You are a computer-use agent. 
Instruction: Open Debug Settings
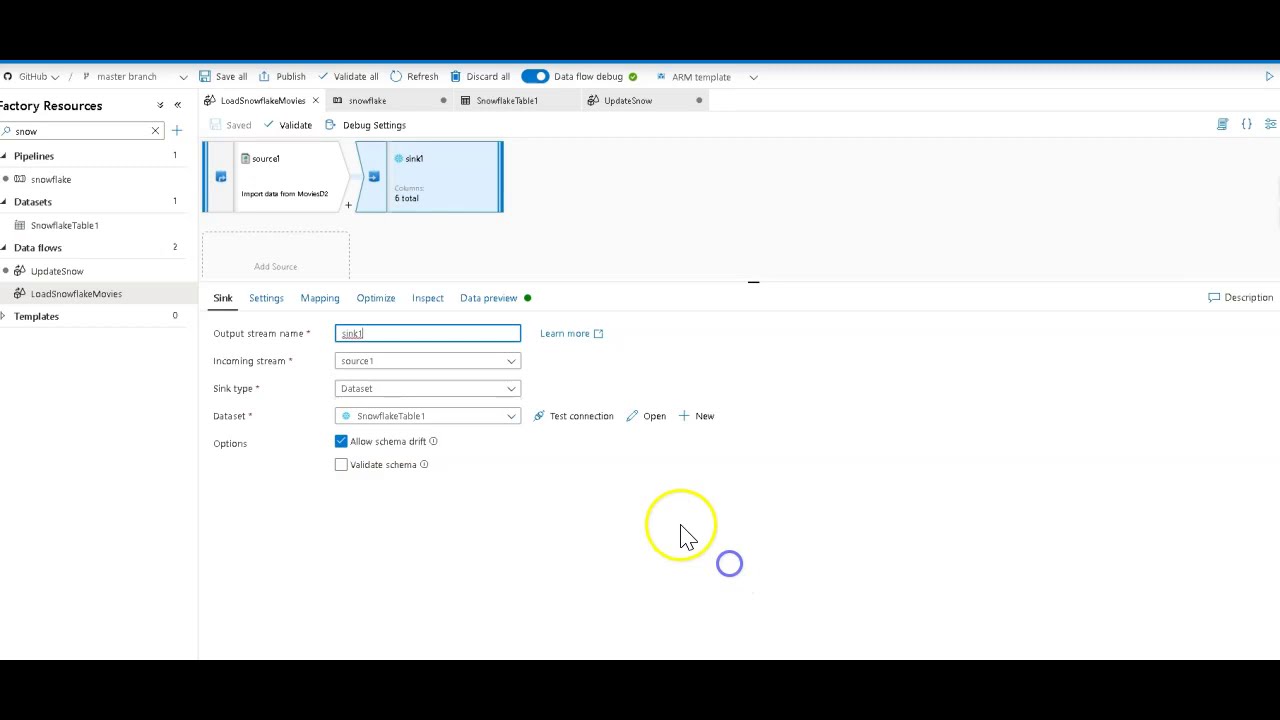[x=366, y=125]
